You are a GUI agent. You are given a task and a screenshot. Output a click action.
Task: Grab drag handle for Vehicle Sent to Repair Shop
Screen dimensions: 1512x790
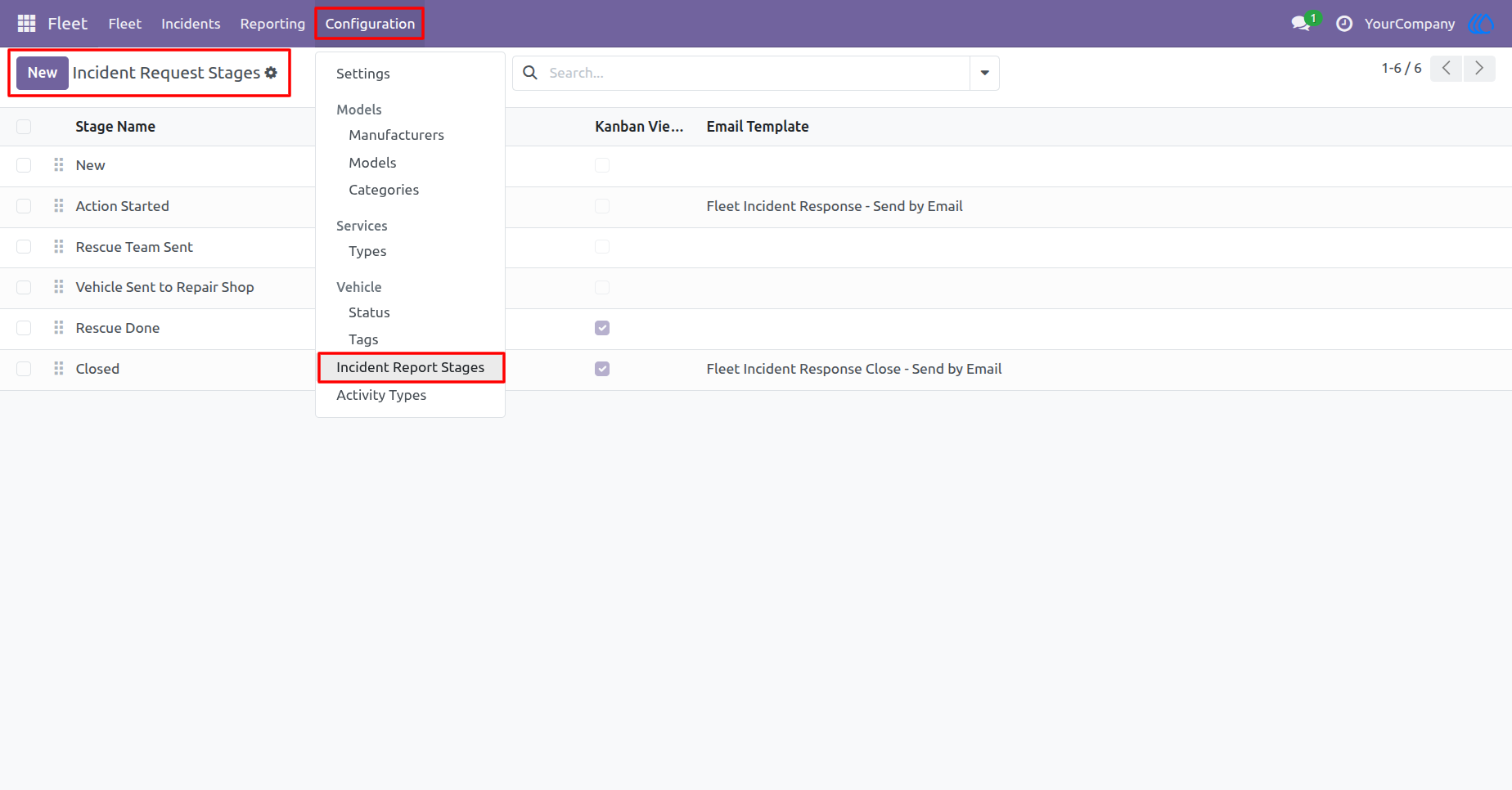(x=59, y=287)
